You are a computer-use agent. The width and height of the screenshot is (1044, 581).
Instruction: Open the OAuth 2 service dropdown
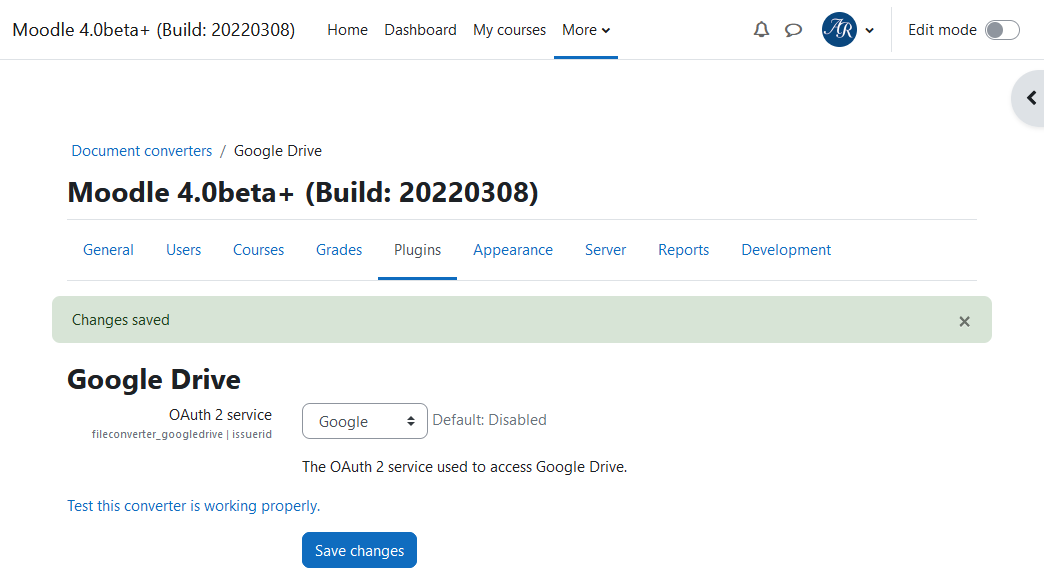tap(365, 421)
